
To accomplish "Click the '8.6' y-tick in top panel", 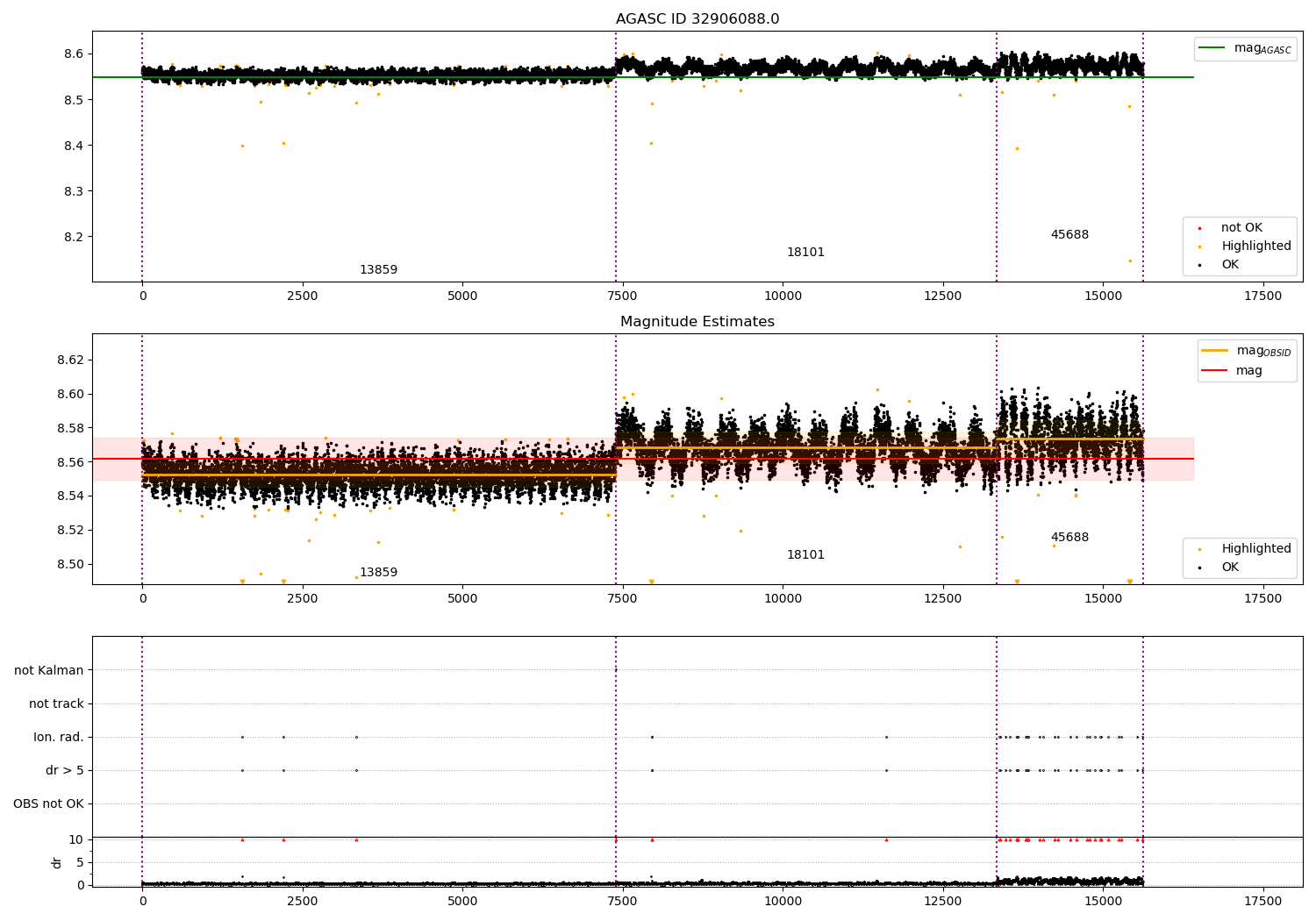I will (x=74, y=54).
